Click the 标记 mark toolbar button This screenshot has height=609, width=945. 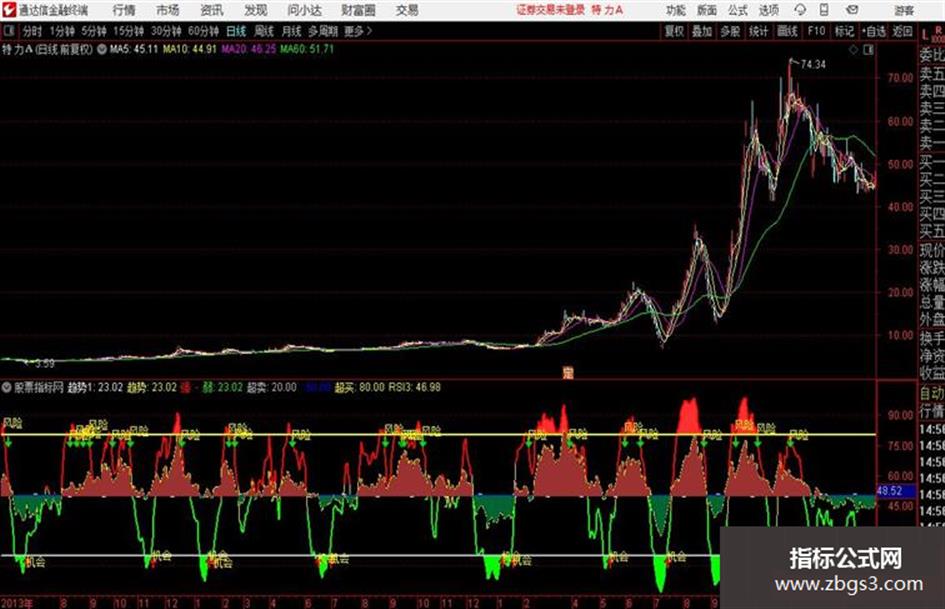pos(844,31)
